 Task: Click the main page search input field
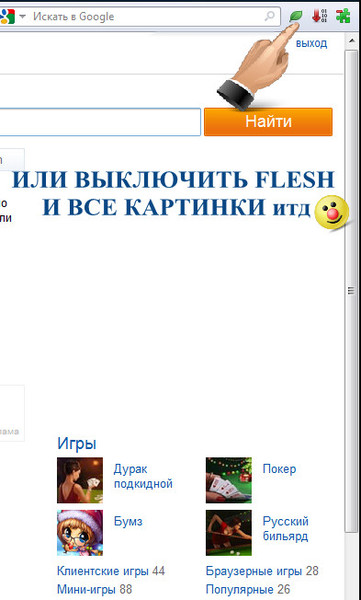[x=100, y=122]
